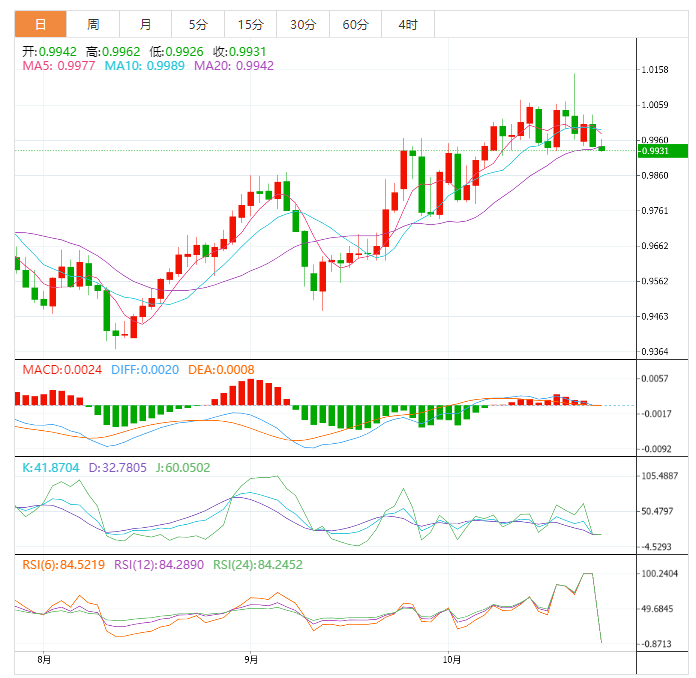Click the 0.9761 price axis label

(x=655, y=210)
